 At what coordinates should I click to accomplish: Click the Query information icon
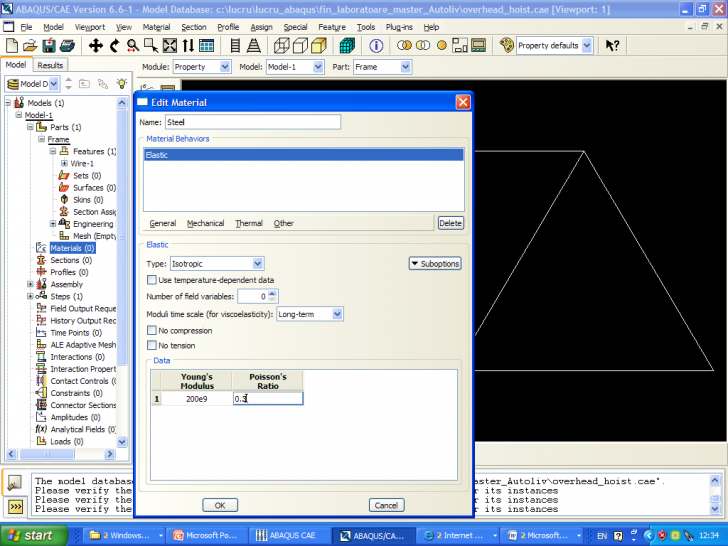[376, 46]
